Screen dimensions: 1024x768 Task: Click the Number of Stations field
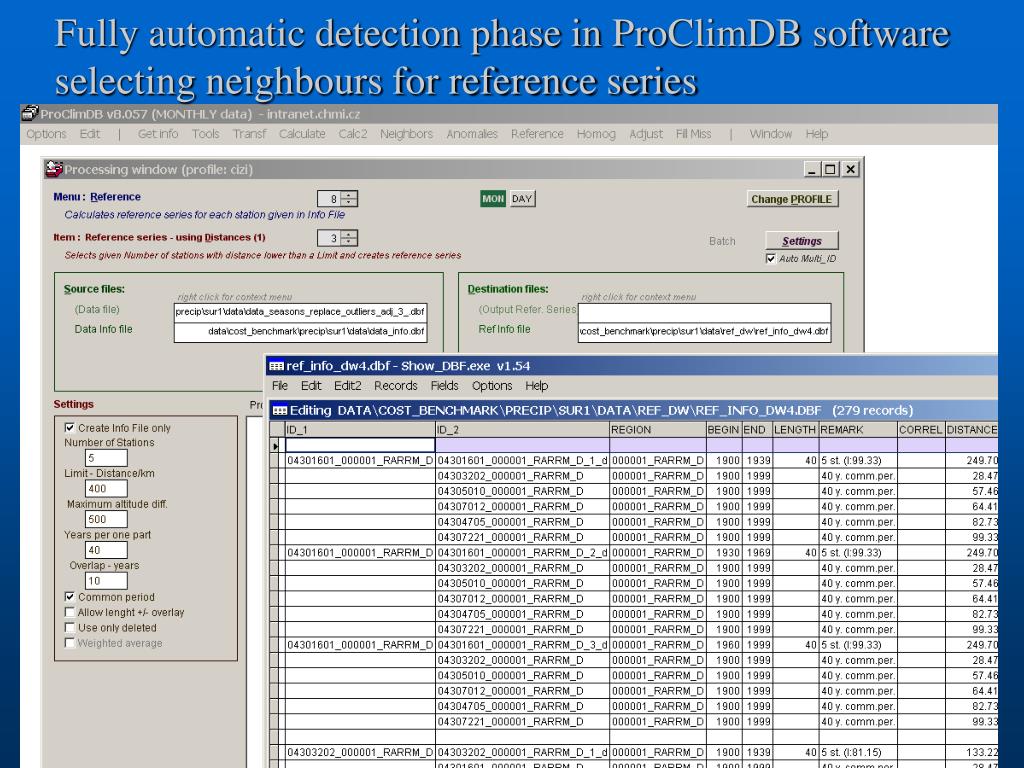[x=106, y=458]
